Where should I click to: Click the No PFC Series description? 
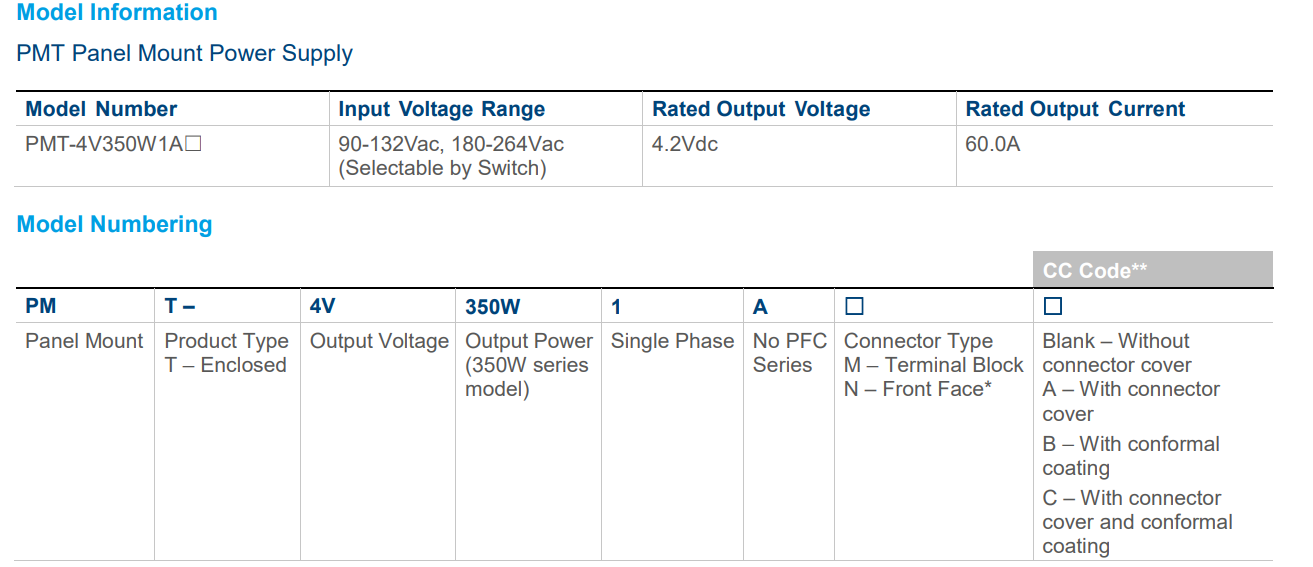[790, 353]
